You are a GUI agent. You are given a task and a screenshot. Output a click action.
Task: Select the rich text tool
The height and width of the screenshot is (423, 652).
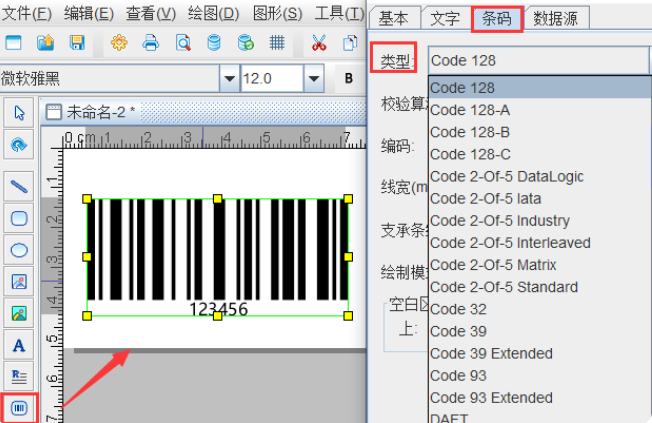click(x=19, y=376)
